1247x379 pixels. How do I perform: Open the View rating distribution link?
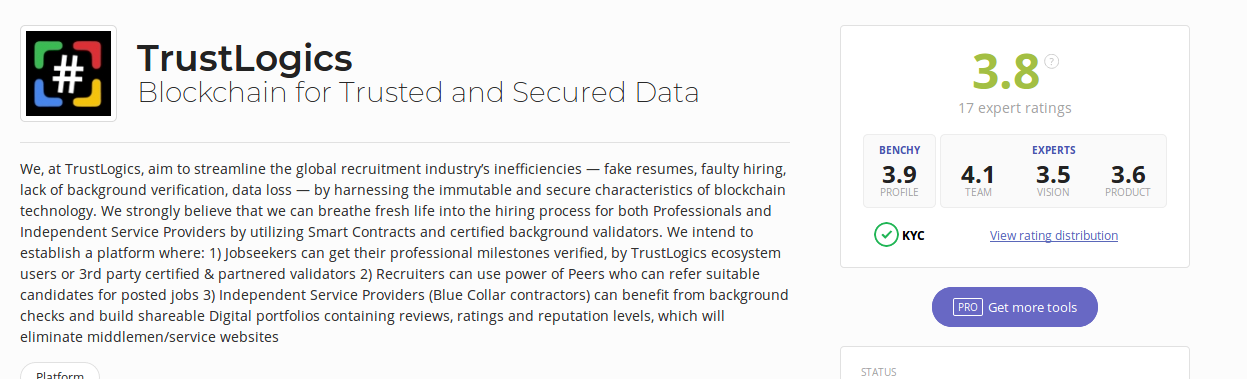(1054, 235)
